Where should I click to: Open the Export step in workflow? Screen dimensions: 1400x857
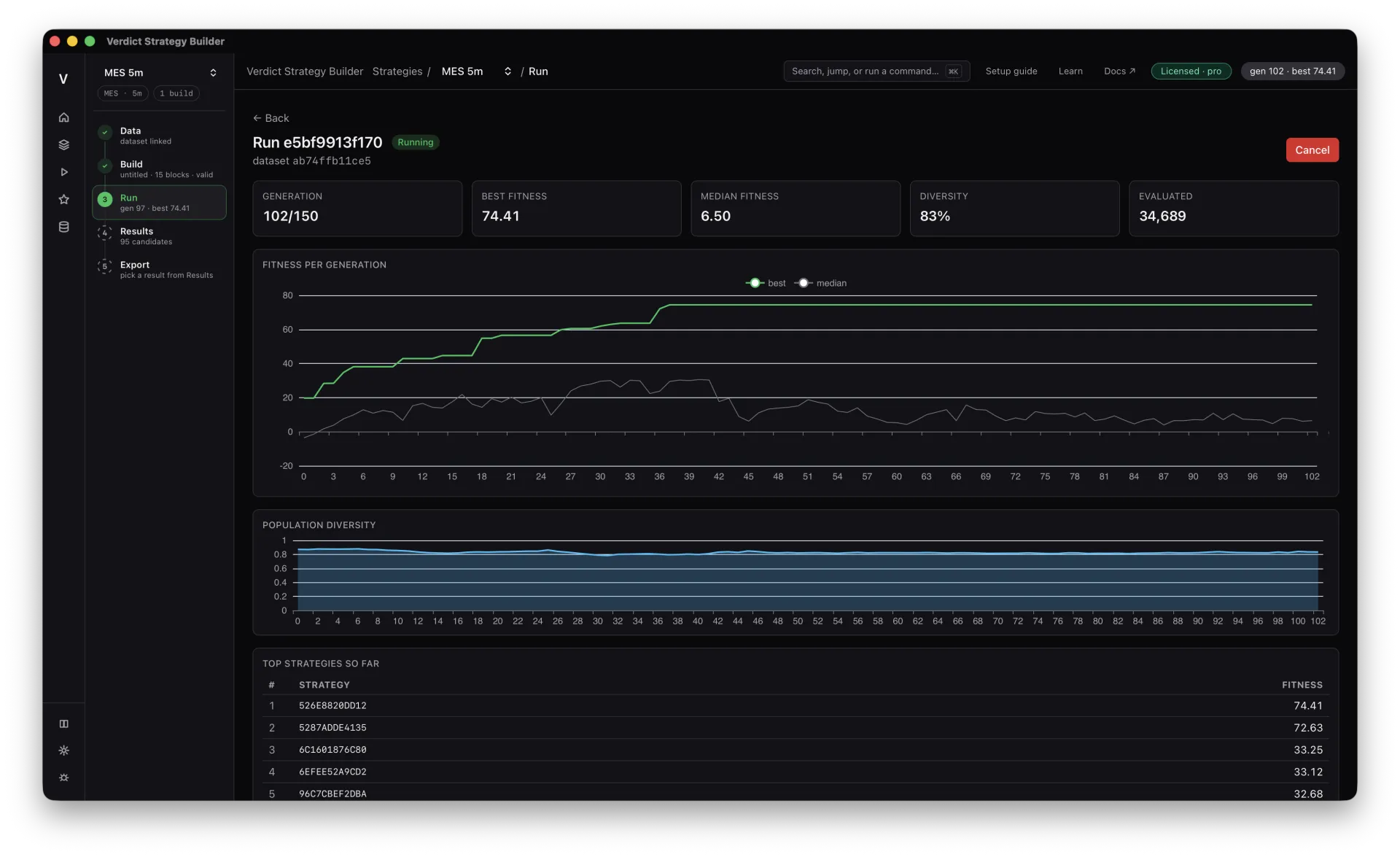[159, 269]
